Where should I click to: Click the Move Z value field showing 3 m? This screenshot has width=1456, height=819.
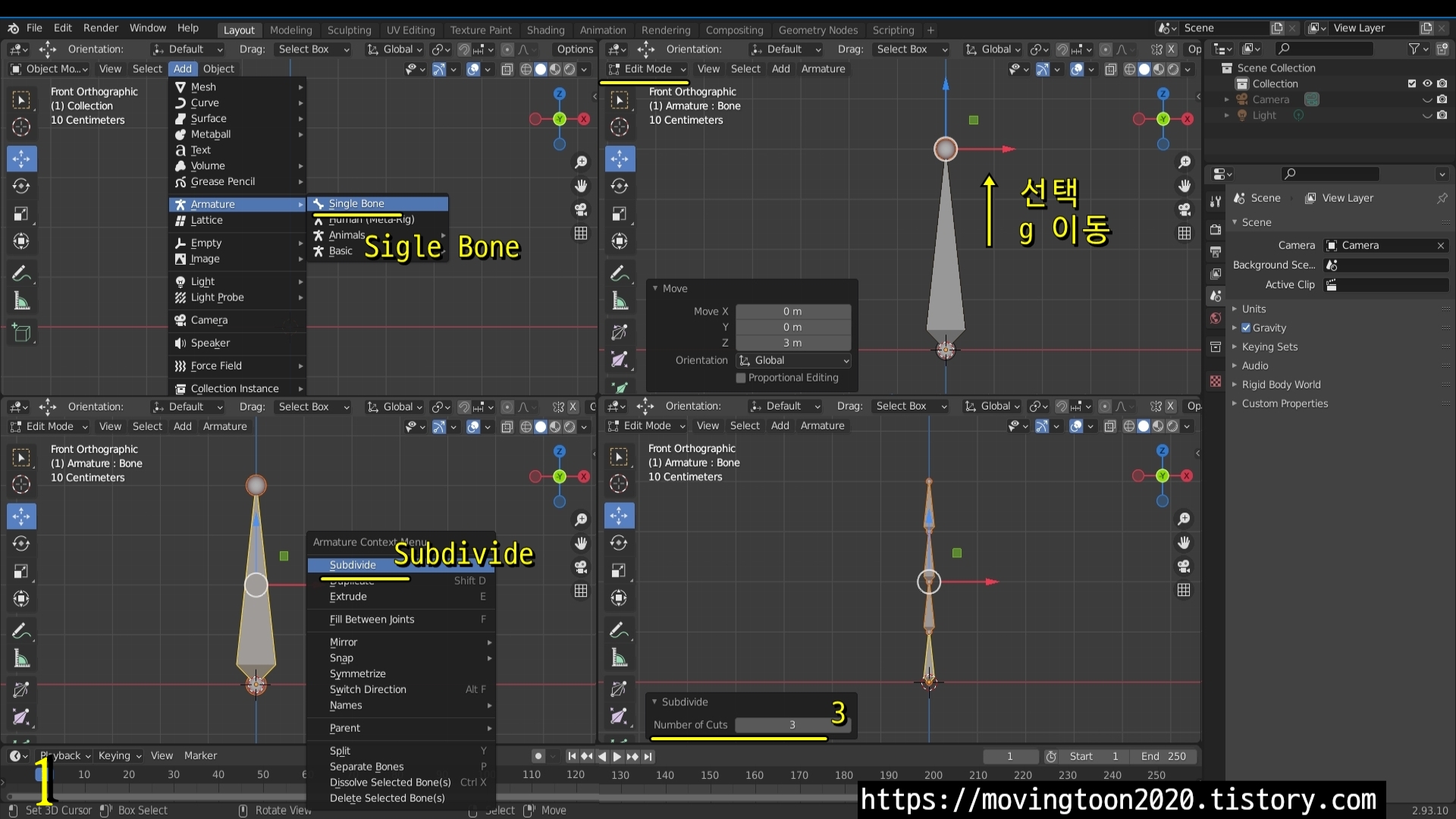[792, 343]
